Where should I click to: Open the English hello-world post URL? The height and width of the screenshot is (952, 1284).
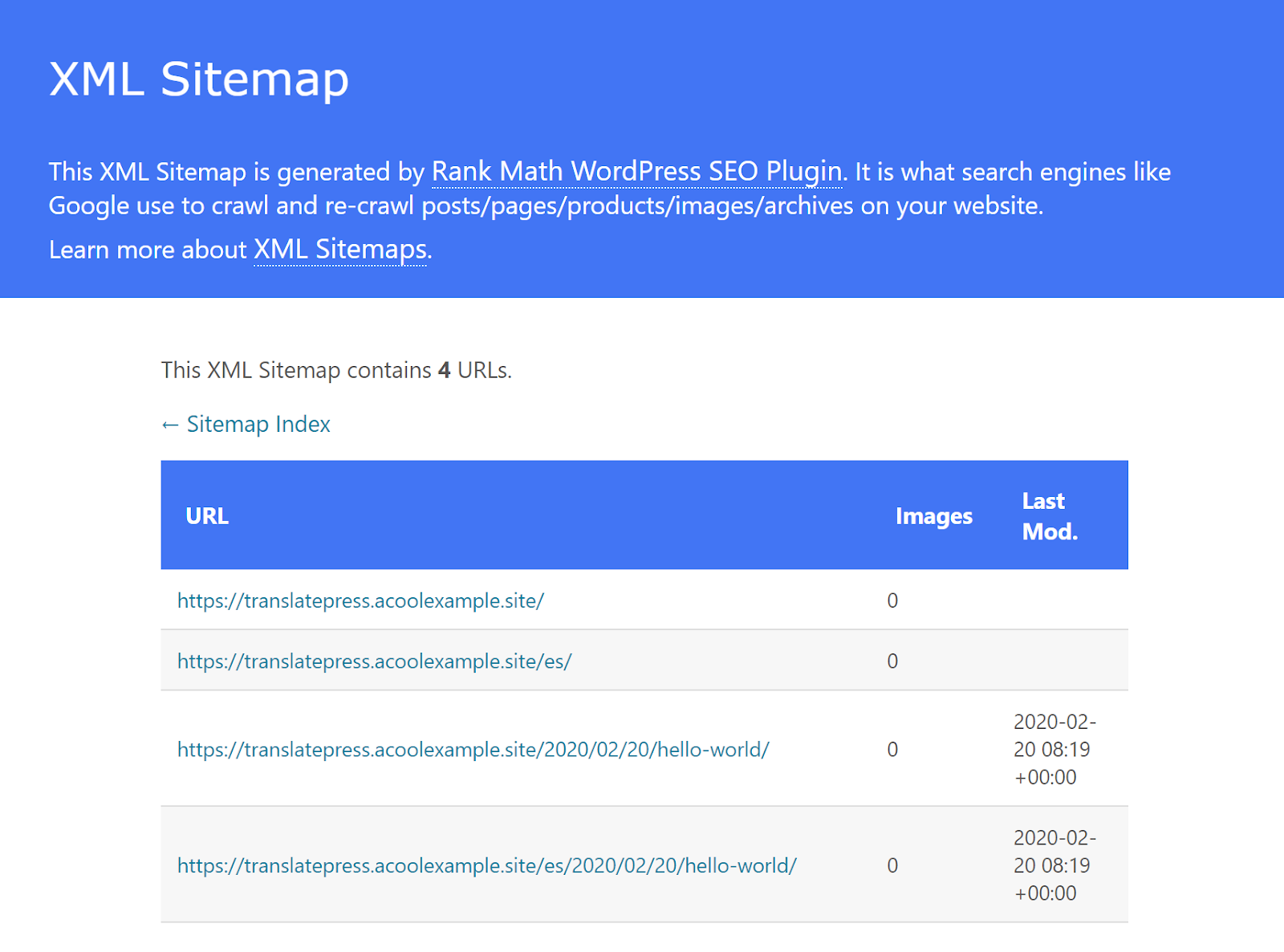point(473,750)
